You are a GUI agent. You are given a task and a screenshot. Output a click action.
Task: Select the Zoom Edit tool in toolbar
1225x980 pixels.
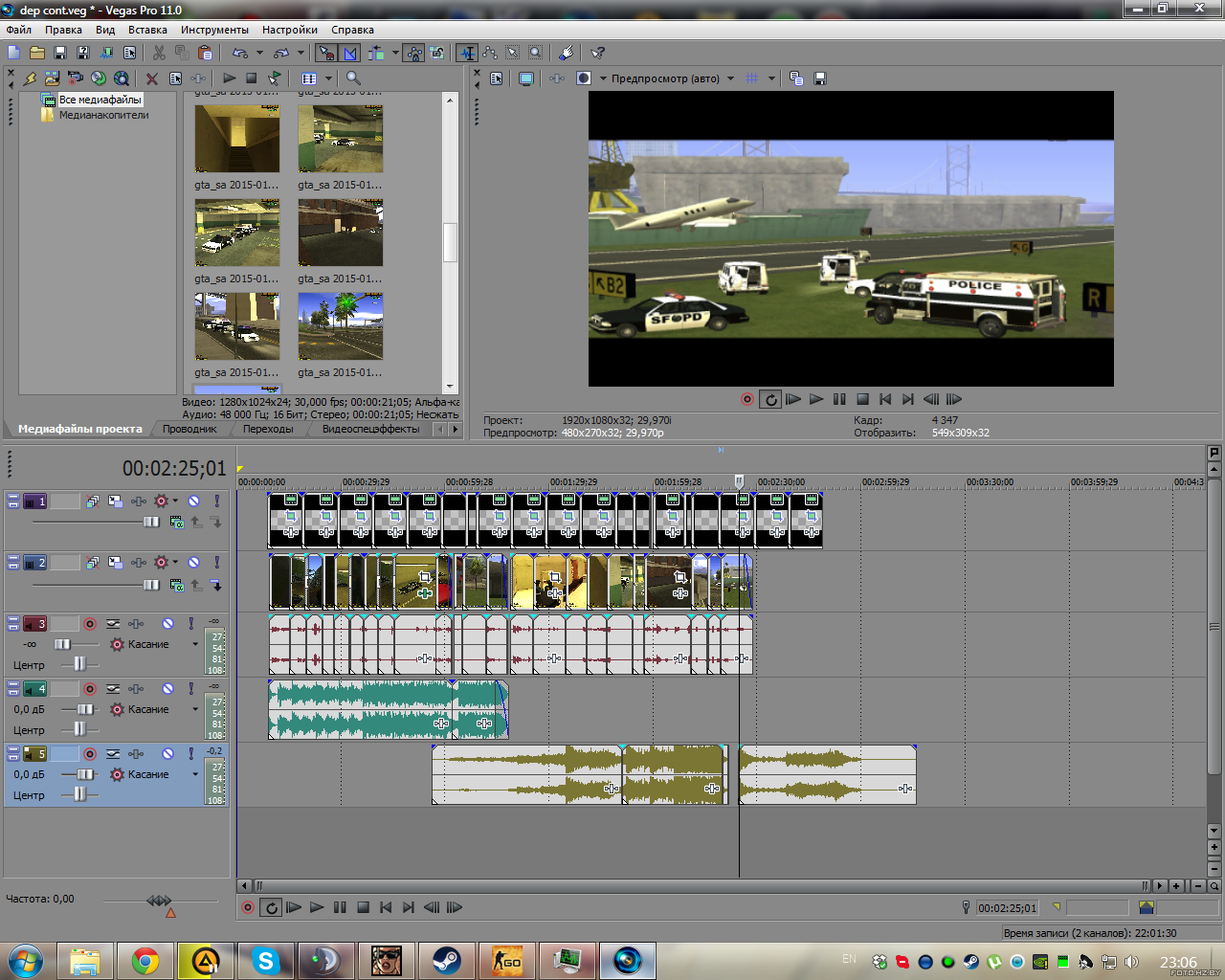pos(536,53)
